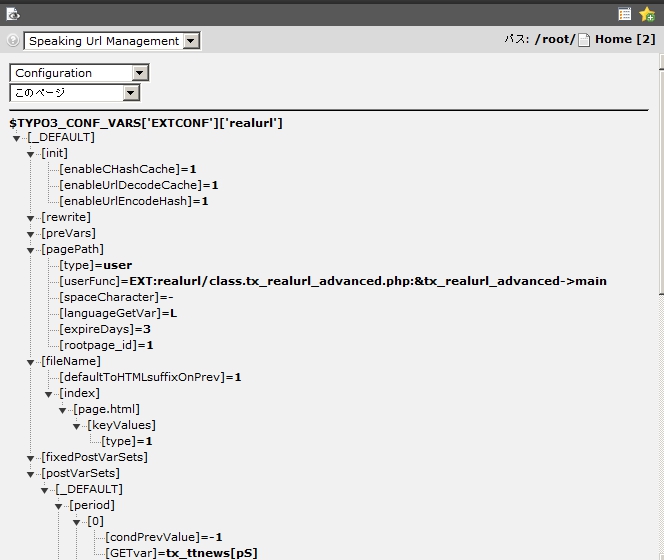Screen dimensions: 664x560
Task: Open the このページ depth dropdown
Action: point(75,93)
